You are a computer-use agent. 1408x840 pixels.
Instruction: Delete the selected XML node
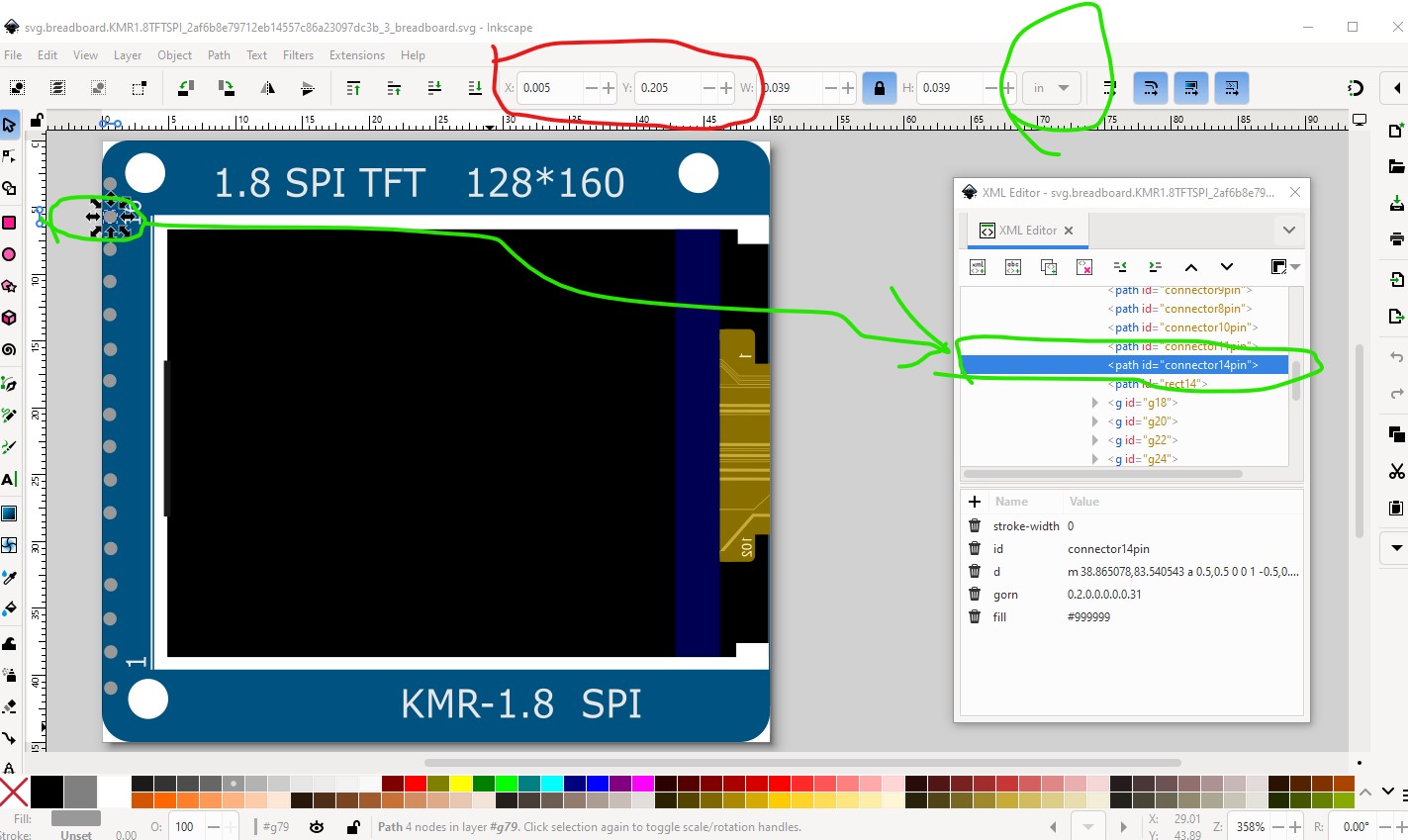tap(1084, 267)
